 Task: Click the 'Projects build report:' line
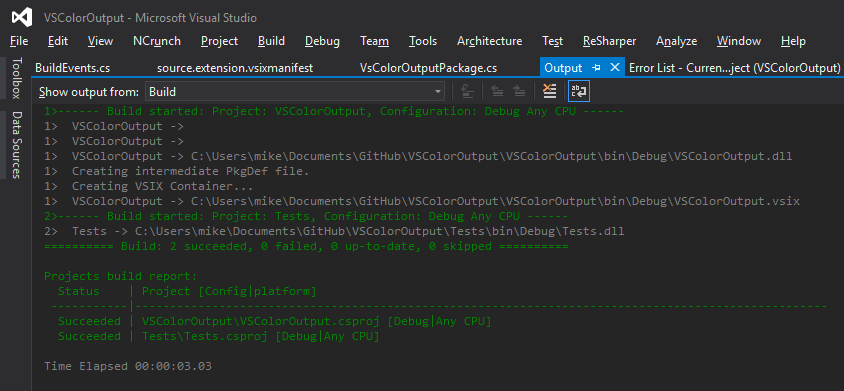click(121, 276)
